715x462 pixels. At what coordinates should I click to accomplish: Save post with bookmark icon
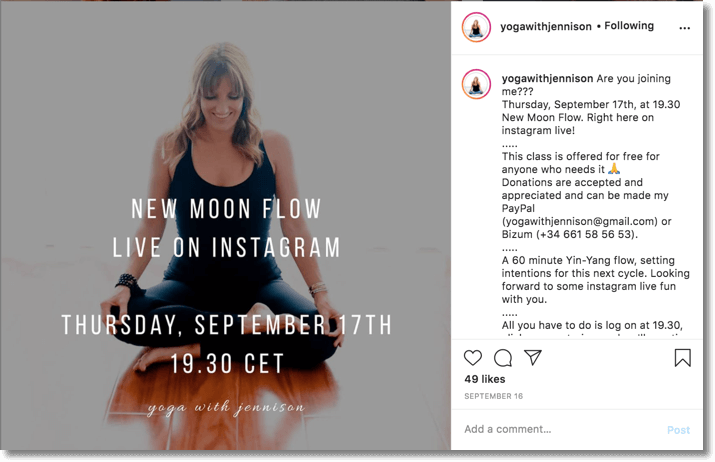coord(682,358)
